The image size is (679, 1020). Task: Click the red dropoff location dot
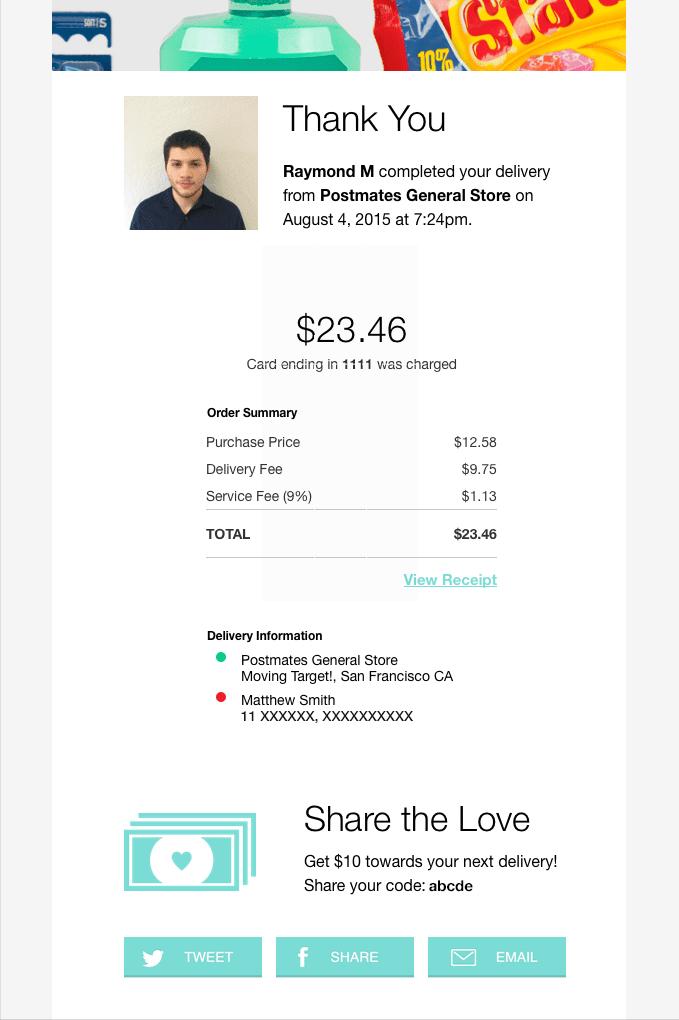(221, 697)
